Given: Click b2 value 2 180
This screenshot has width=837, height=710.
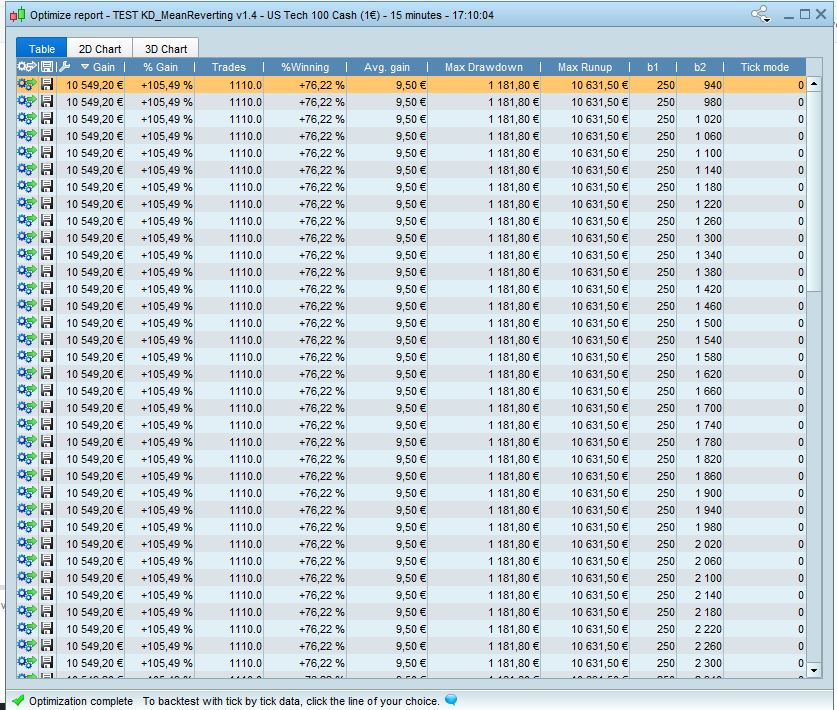Looking at the screenshot, I should click(708, 612).
